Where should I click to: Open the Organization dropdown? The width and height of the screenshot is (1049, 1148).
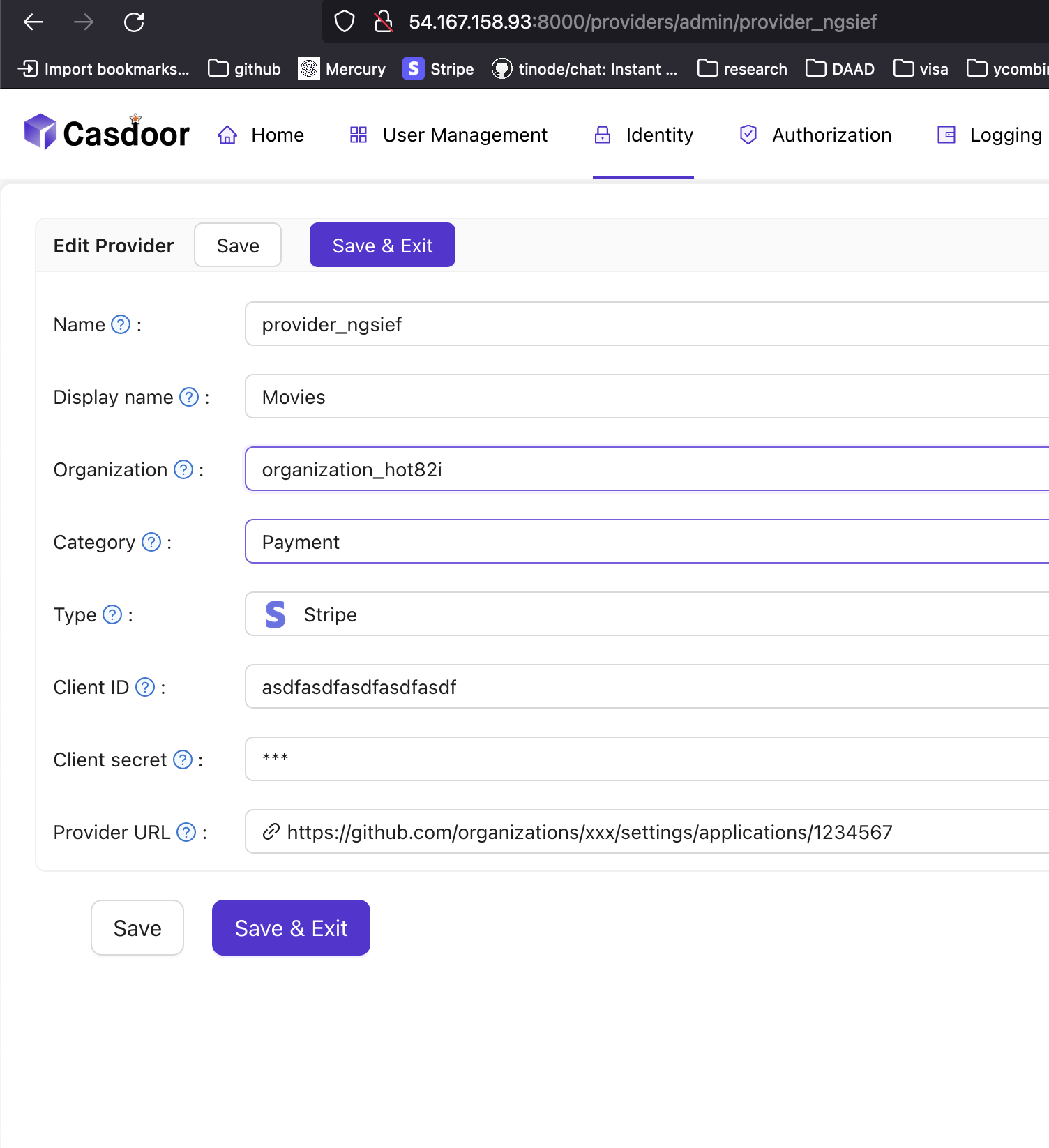coord(647,469)
